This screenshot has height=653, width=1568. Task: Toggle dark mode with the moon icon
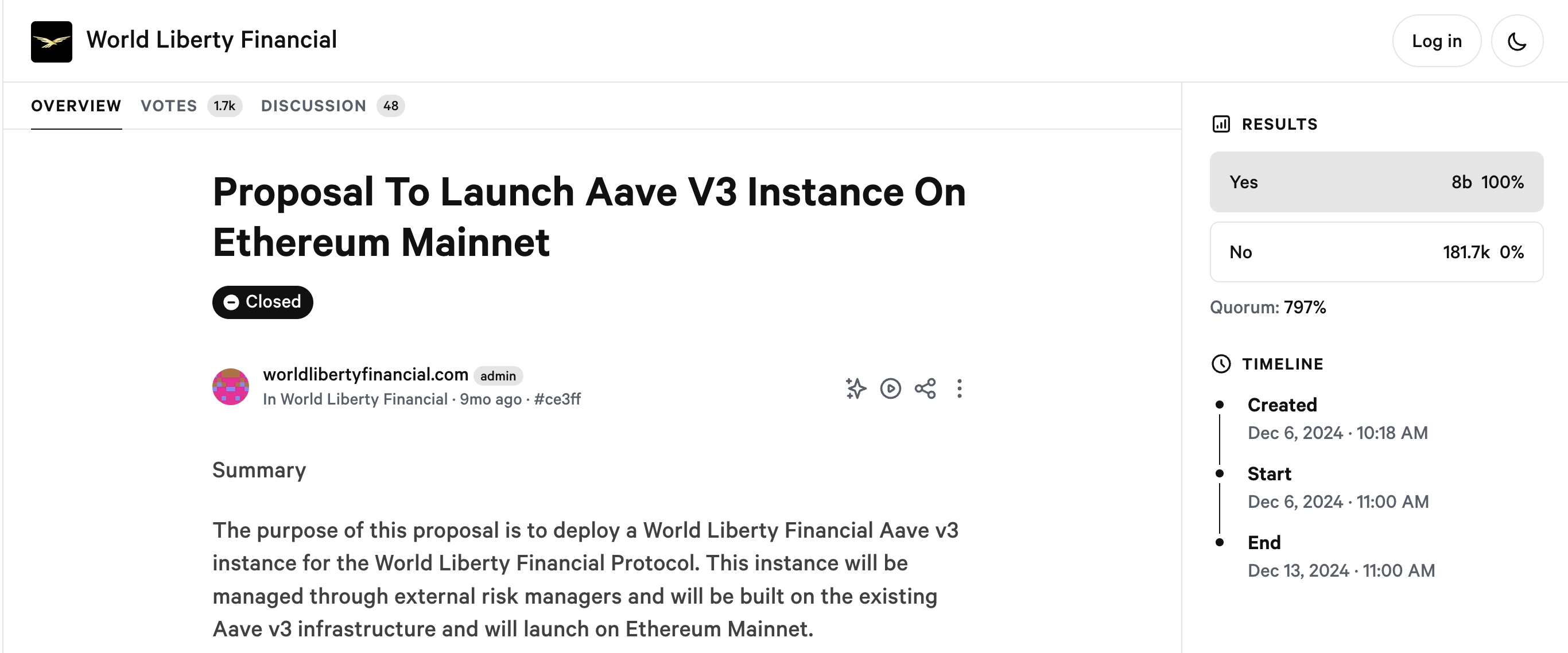1516,41
